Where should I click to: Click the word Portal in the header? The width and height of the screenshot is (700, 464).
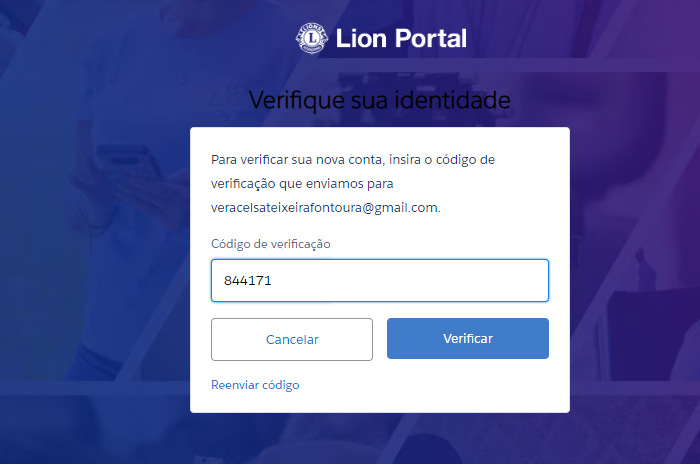(431, 38)
